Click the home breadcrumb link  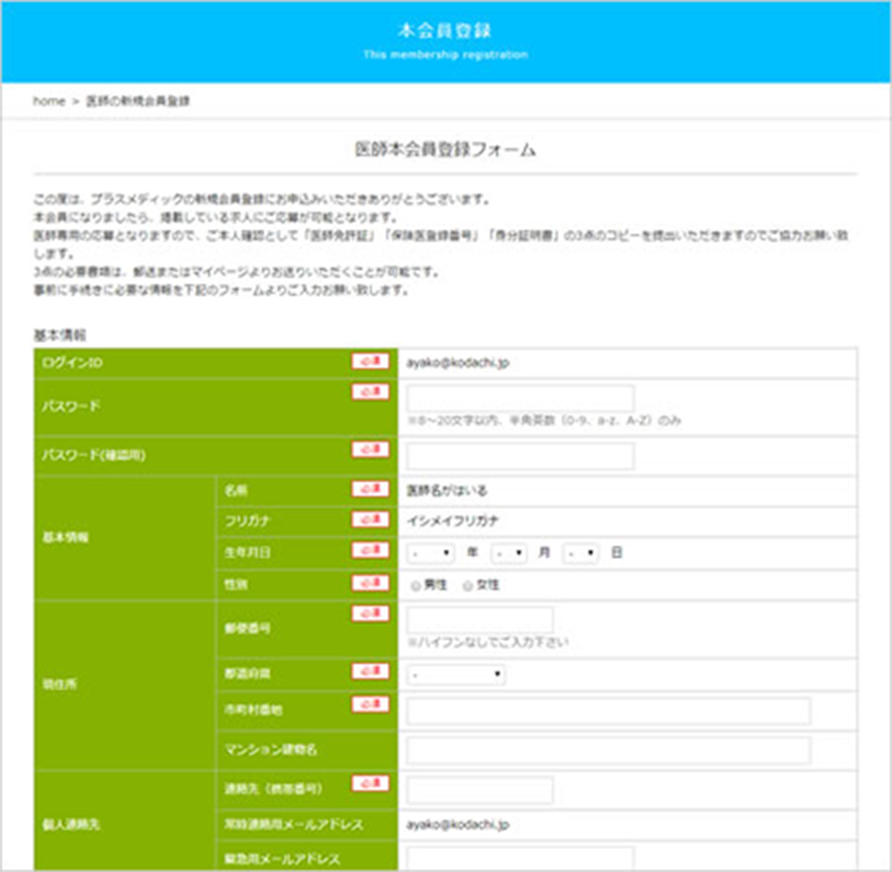click(48, 102)
